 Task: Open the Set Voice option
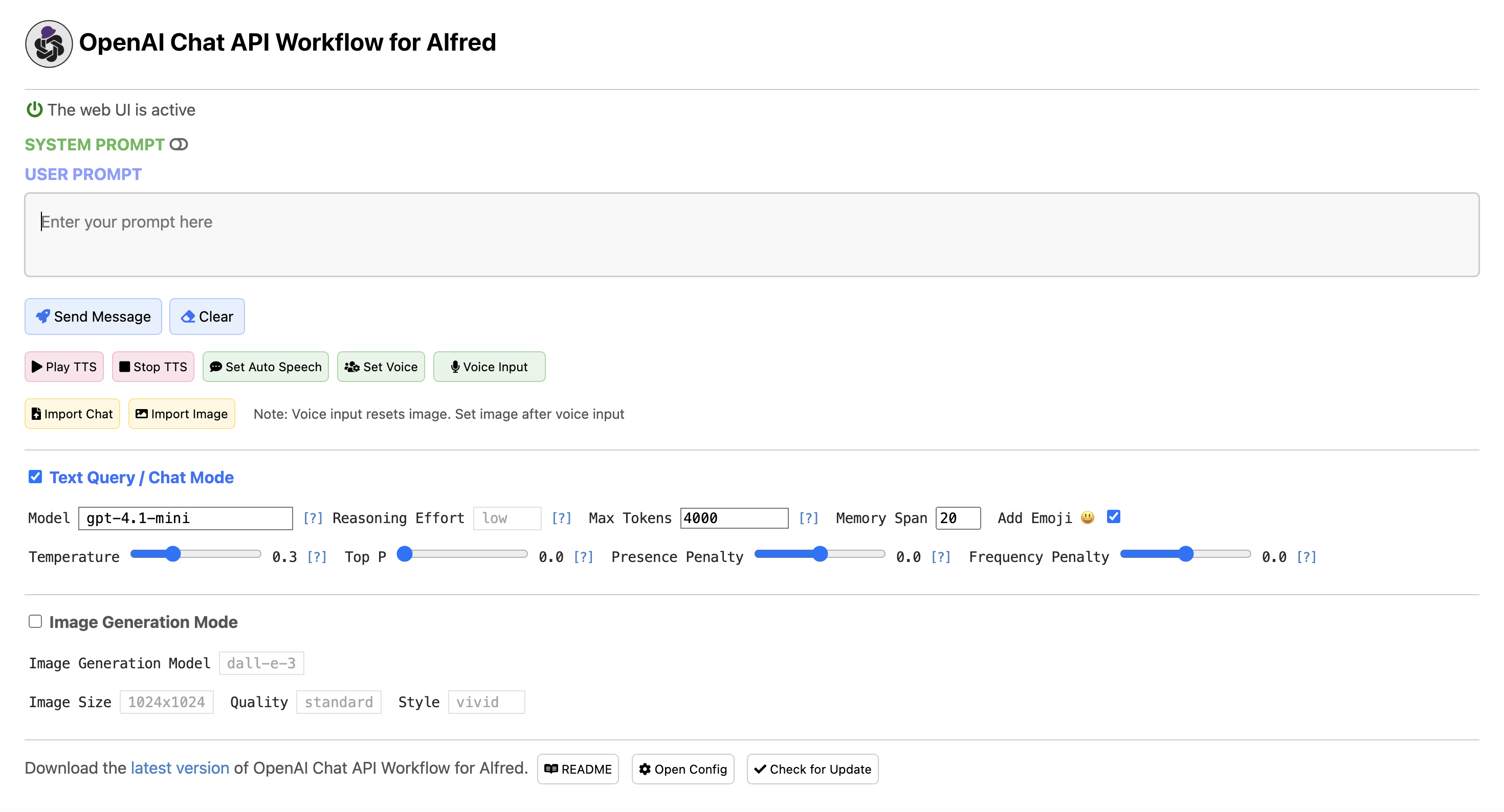[x=381, y=367]
